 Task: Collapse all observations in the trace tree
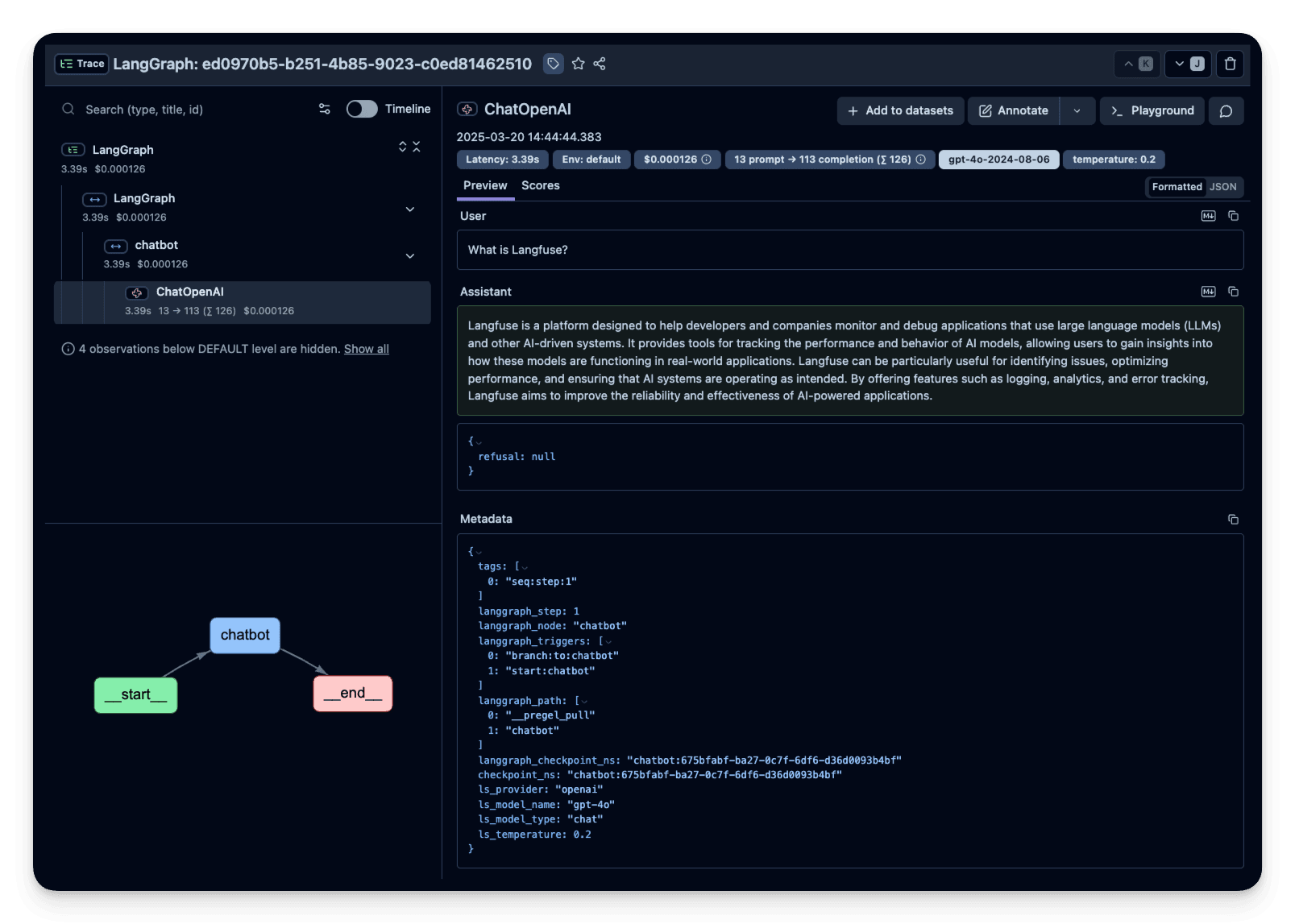(x=416, y=147)
